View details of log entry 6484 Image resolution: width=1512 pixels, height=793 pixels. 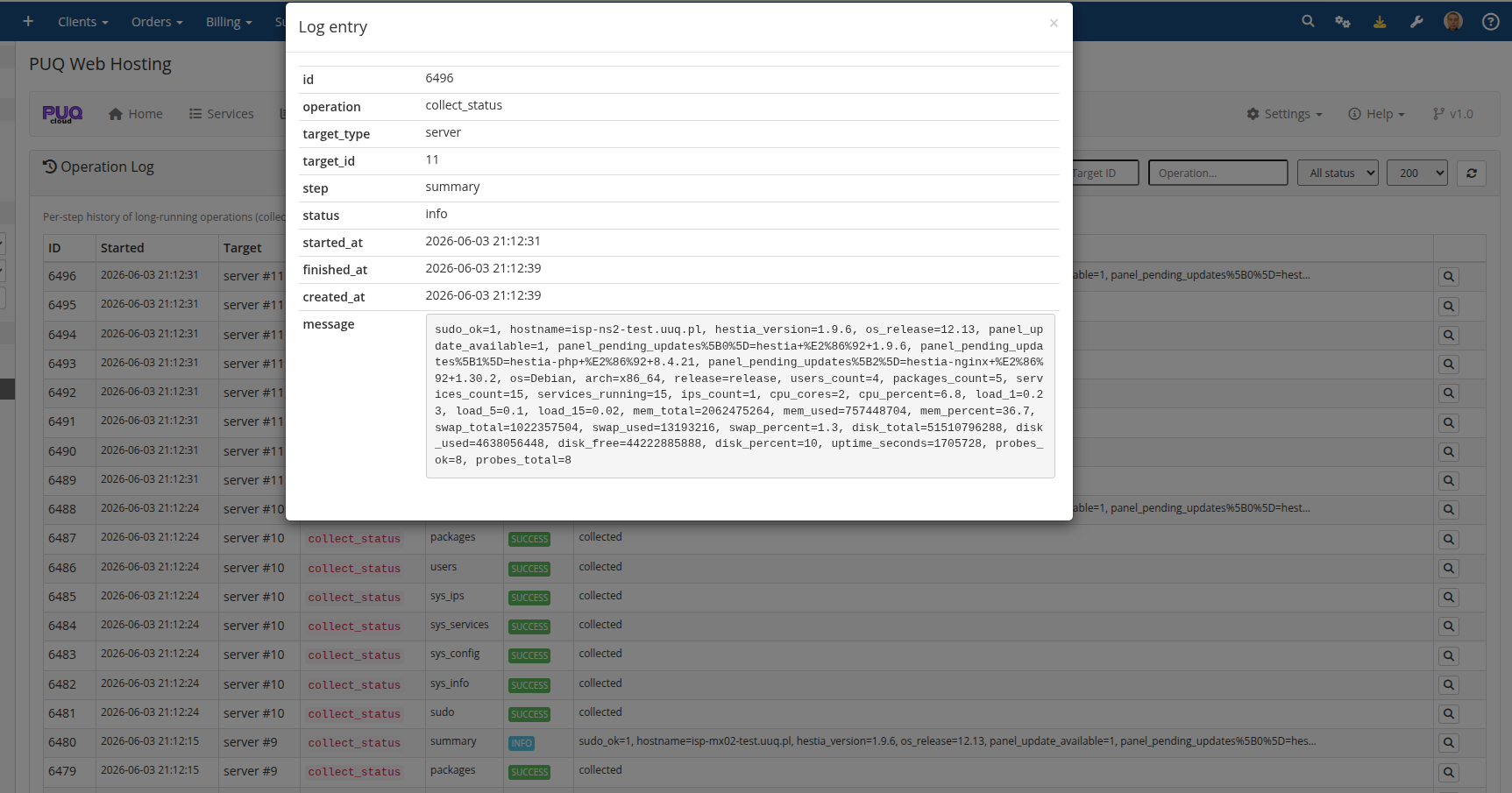[1449, 627]
